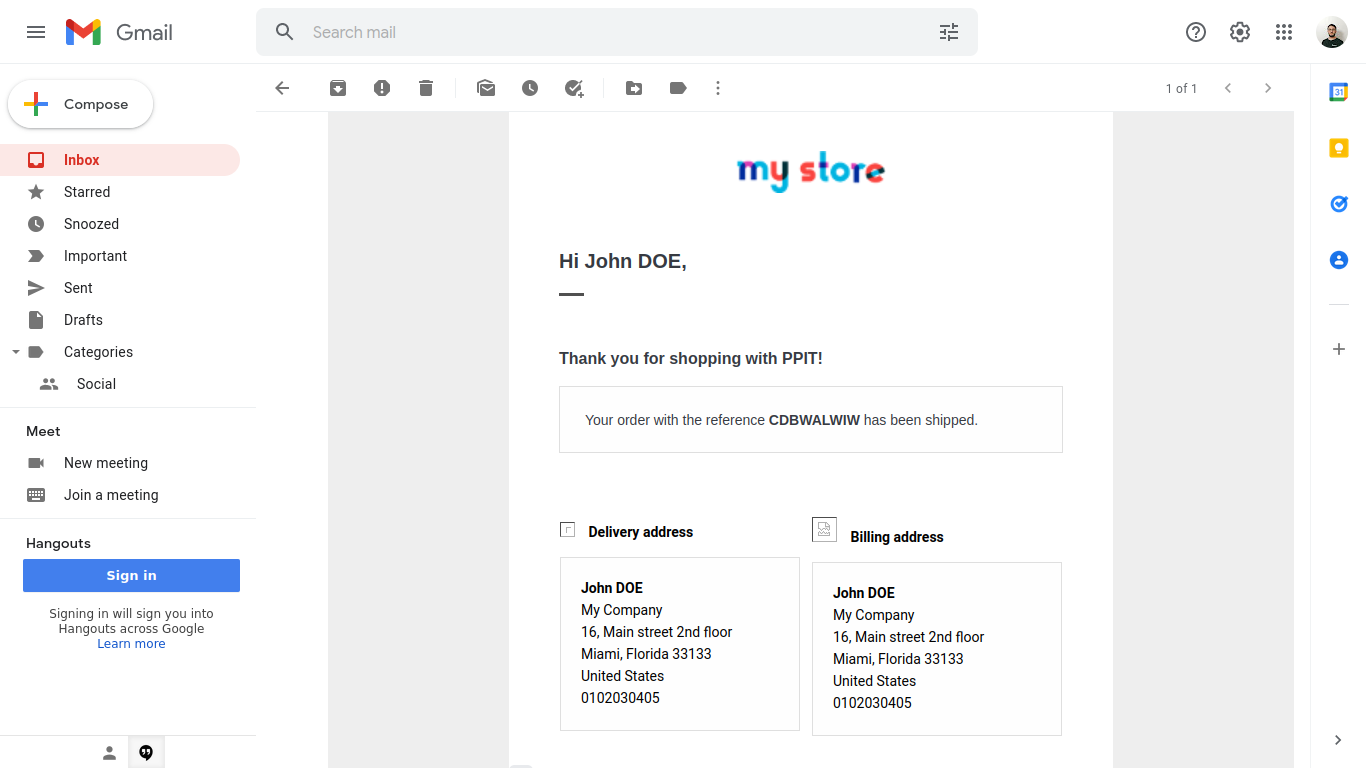Screen dimensions: 1366x768
Task: Toggle the main menu hamburger
Action: pyautogui.click(x=36, y=32)
